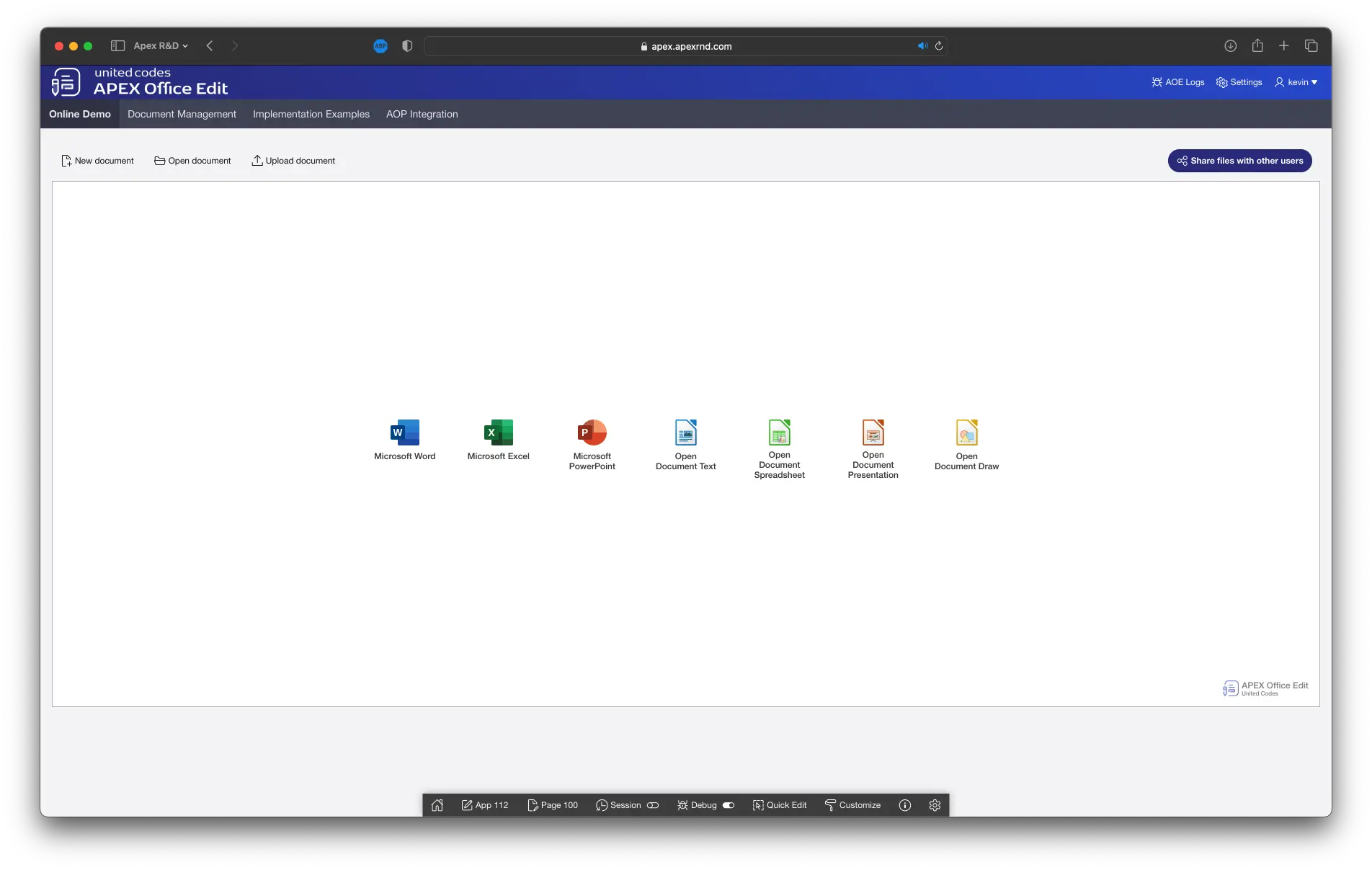This screenshot has height=870, width=1372.
Task: Choose the Open Document Text icon
Action: click(x=685, y=432)
